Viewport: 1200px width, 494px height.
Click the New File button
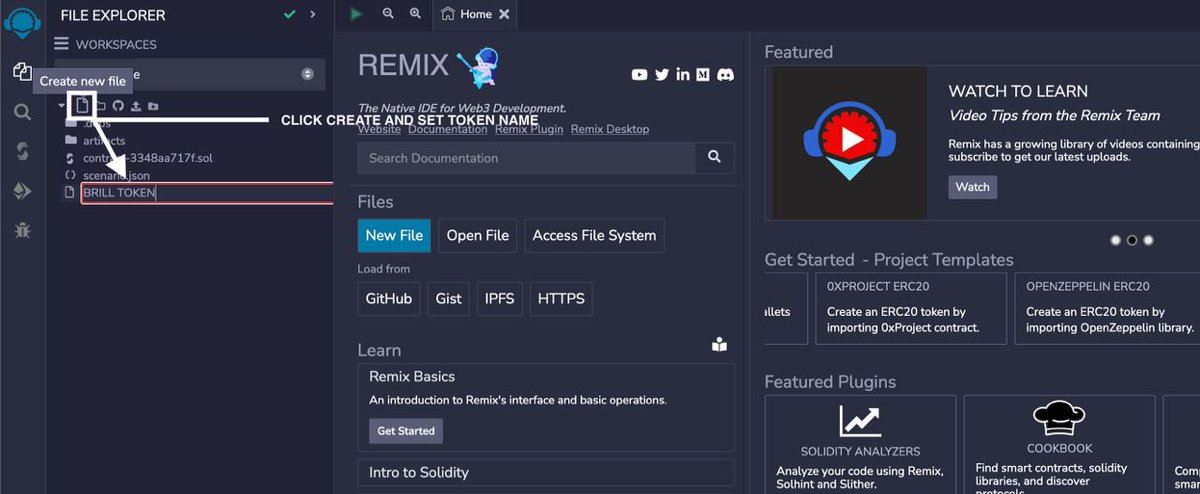394,236
